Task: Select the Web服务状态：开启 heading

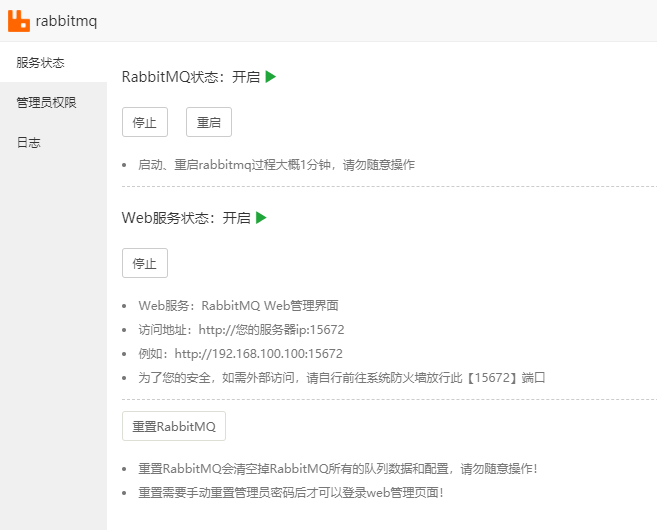Action: pos(186,218)
